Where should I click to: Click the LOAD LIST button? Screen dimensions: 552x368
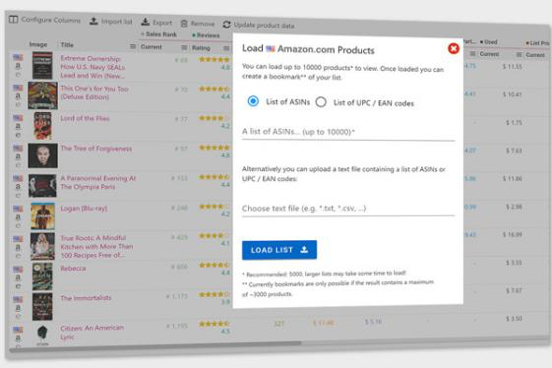pyautogui.click(x=279, y=250)
